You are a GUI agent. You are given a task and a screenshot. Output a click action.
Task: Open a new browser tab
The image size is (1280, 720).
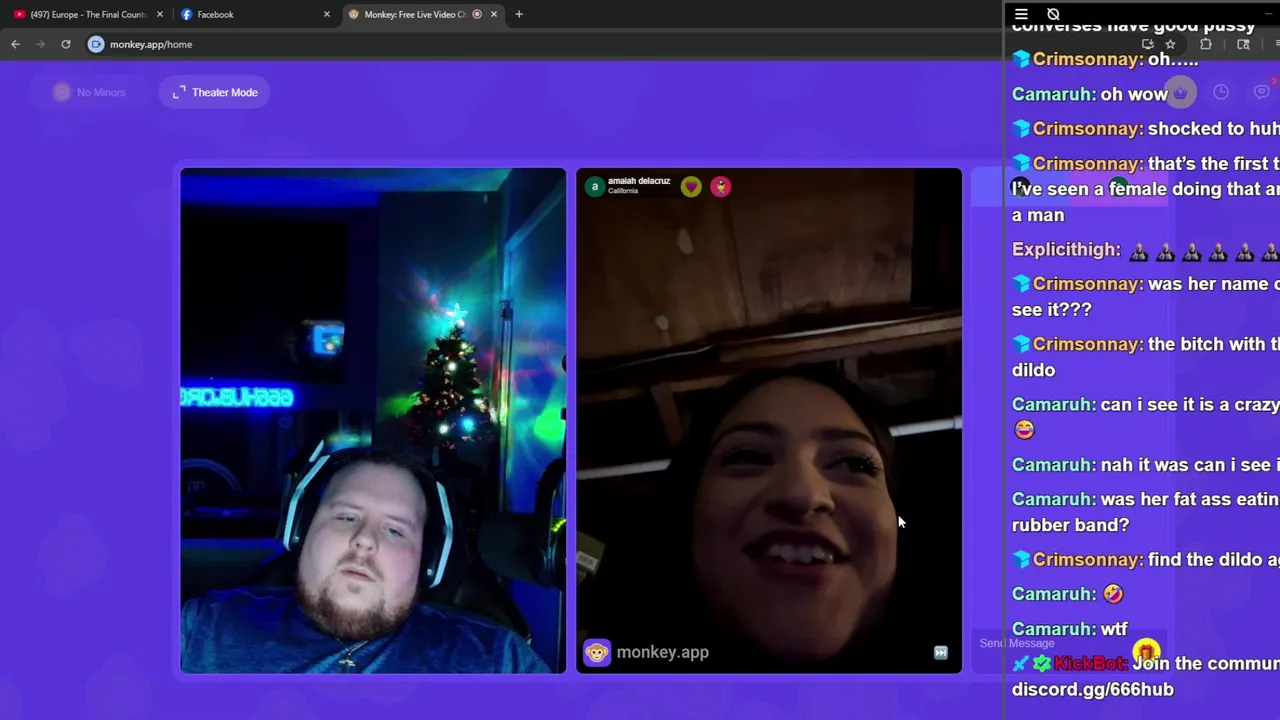(x=519, y=14)
